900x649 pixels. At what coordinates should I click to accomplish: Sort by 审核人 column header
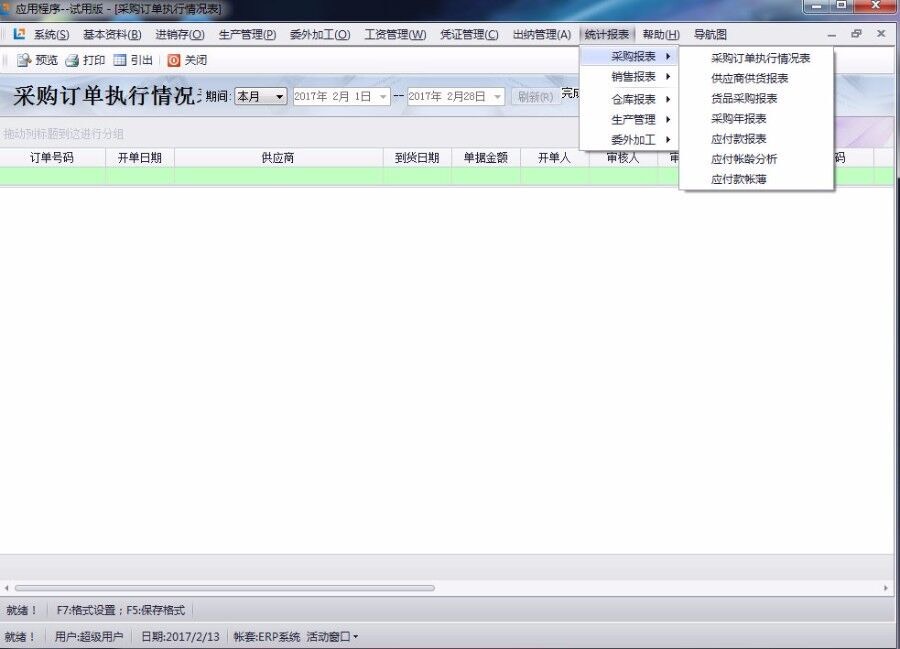click(x=623, y=158)
